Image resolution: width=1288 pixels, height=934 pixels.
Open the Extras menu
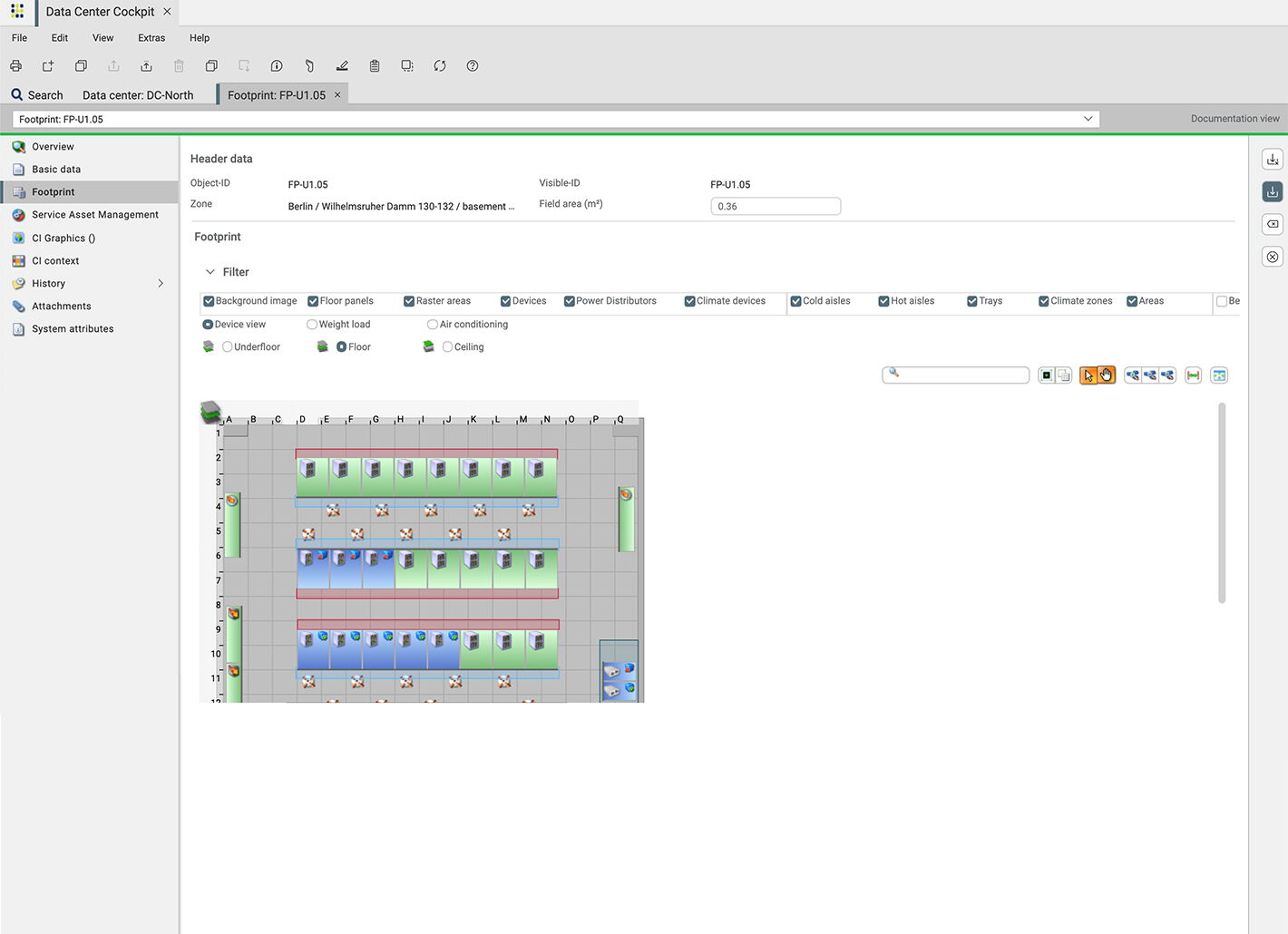point(151,38)
